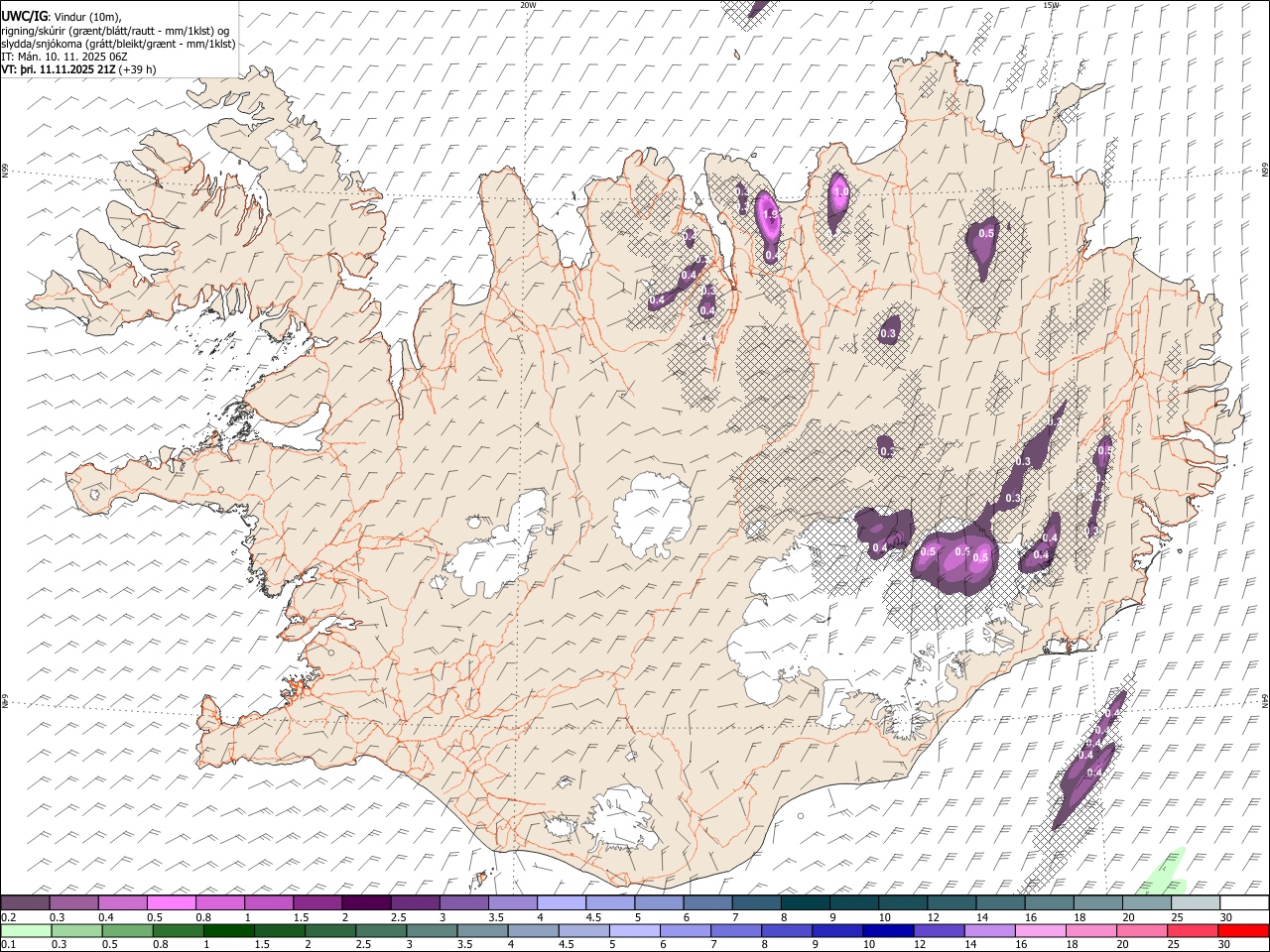Select the lower legend swatch starting at 2.5
Screen dimensions: 1270x952
point(381,930)
